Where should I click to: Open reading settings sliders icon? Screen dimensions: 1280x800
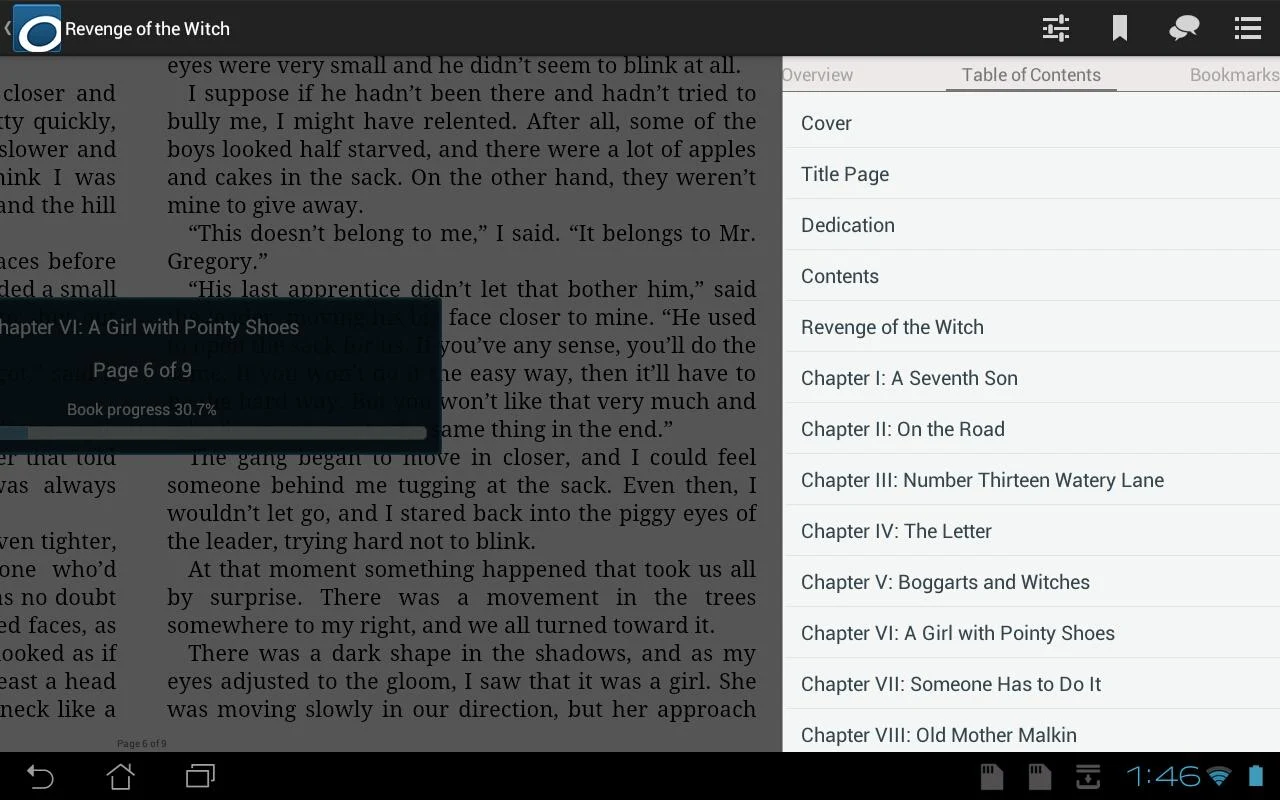pos(1056,28)
